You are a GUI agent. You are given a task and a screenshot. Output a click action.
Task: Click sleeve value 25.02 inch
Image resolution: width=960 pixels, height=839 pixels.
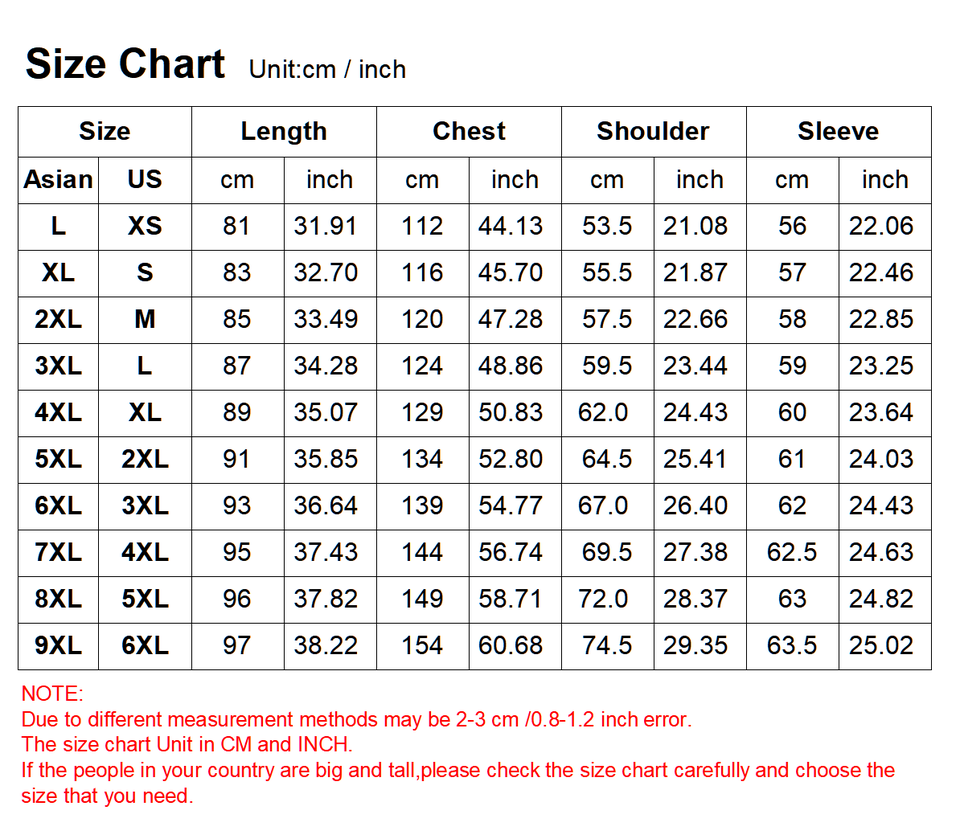[x=881, y=645]
